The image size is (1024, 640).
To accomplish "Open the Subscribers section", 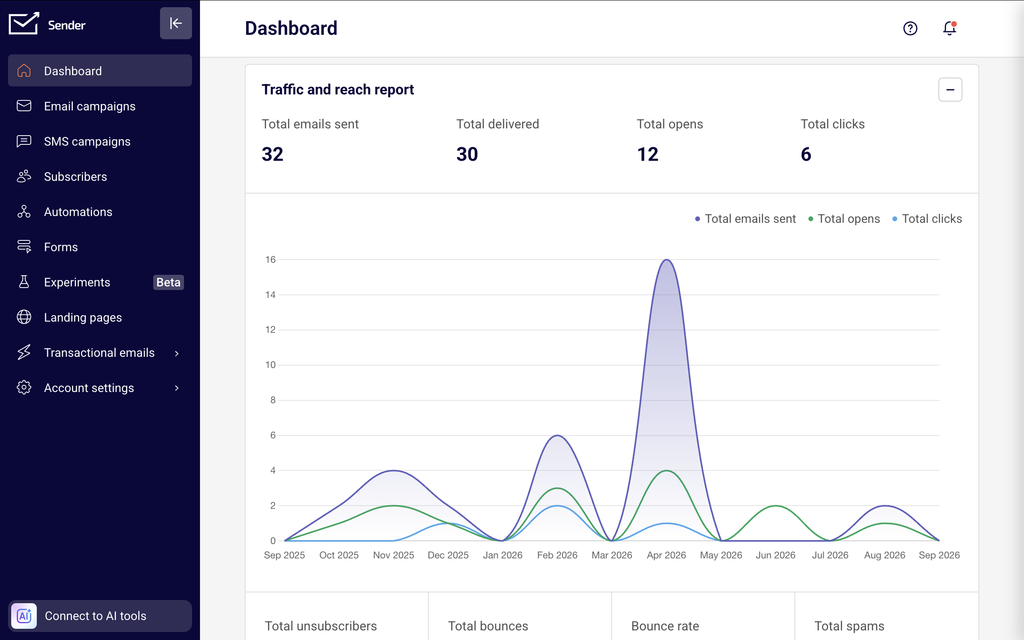I will tap(100, 176).
